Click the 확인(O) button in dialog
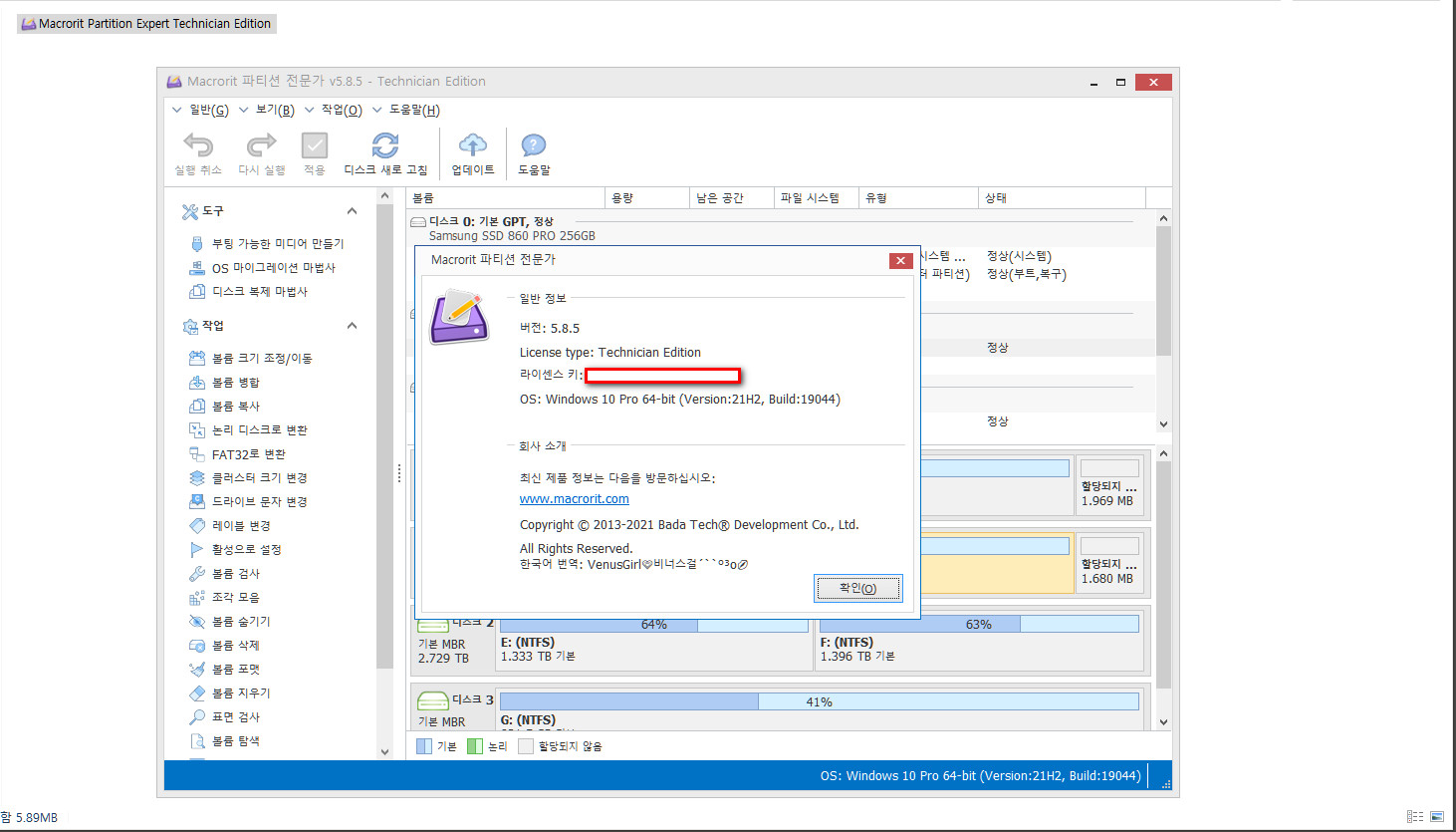1456x832 pixels. 858,589
